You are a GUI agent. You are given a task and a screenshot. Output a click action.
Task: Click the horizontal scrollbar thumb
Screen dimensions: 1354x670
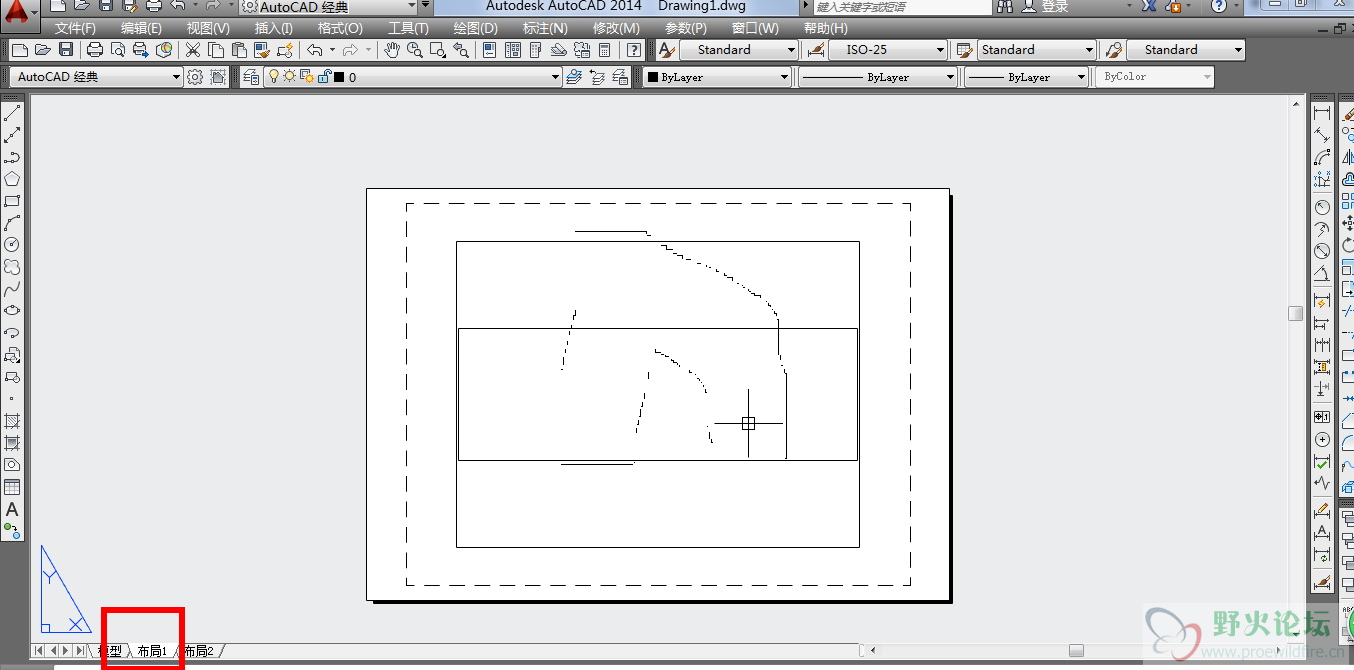point(1076,650)
